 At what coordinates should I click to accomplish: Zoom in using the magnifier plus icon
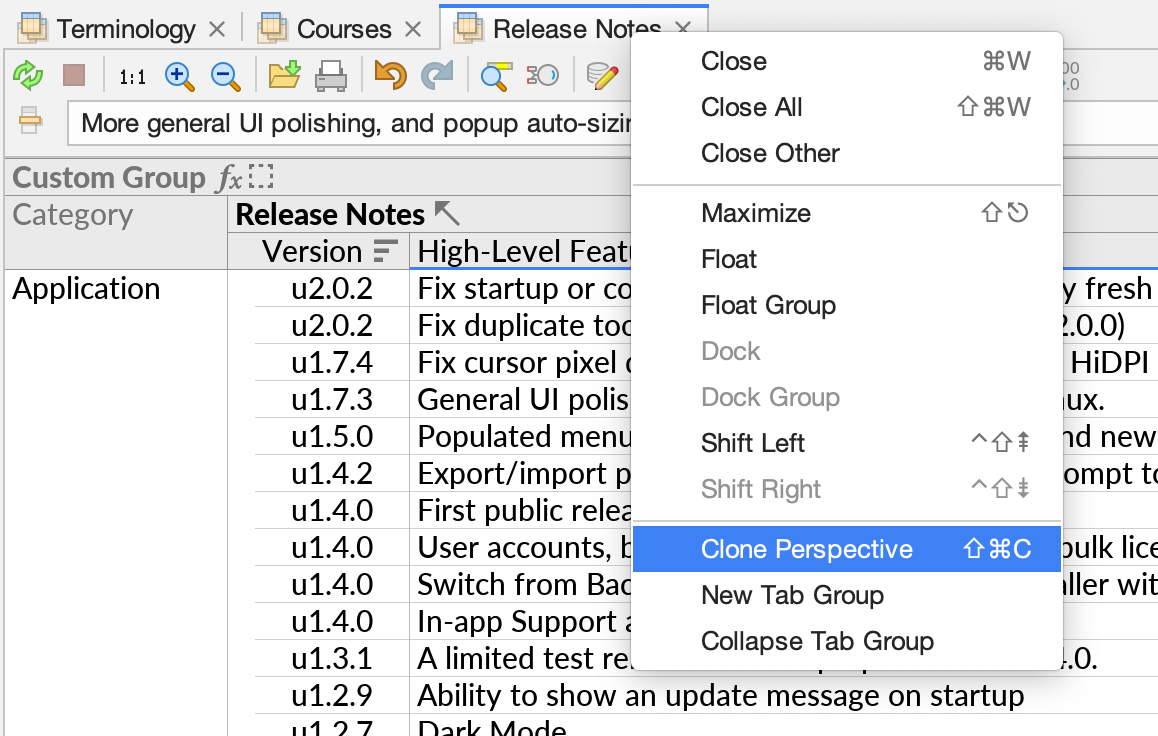[180, 77]
